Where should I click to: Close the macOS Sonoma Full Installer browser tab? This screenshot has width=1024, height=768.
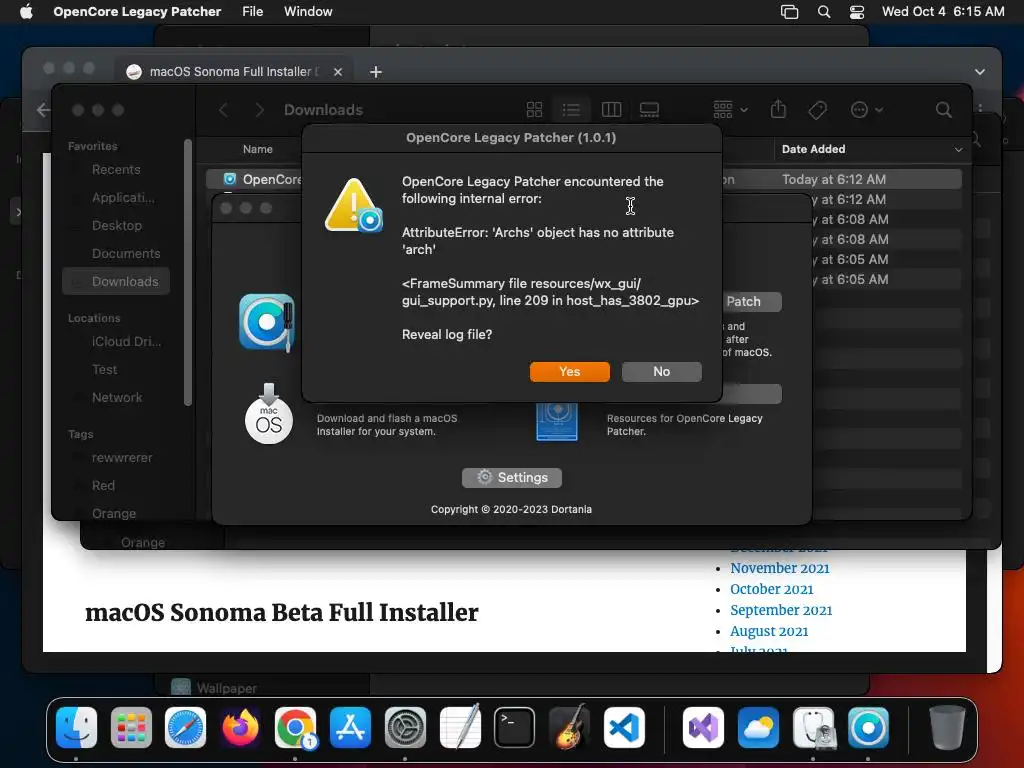coord(338,72)
